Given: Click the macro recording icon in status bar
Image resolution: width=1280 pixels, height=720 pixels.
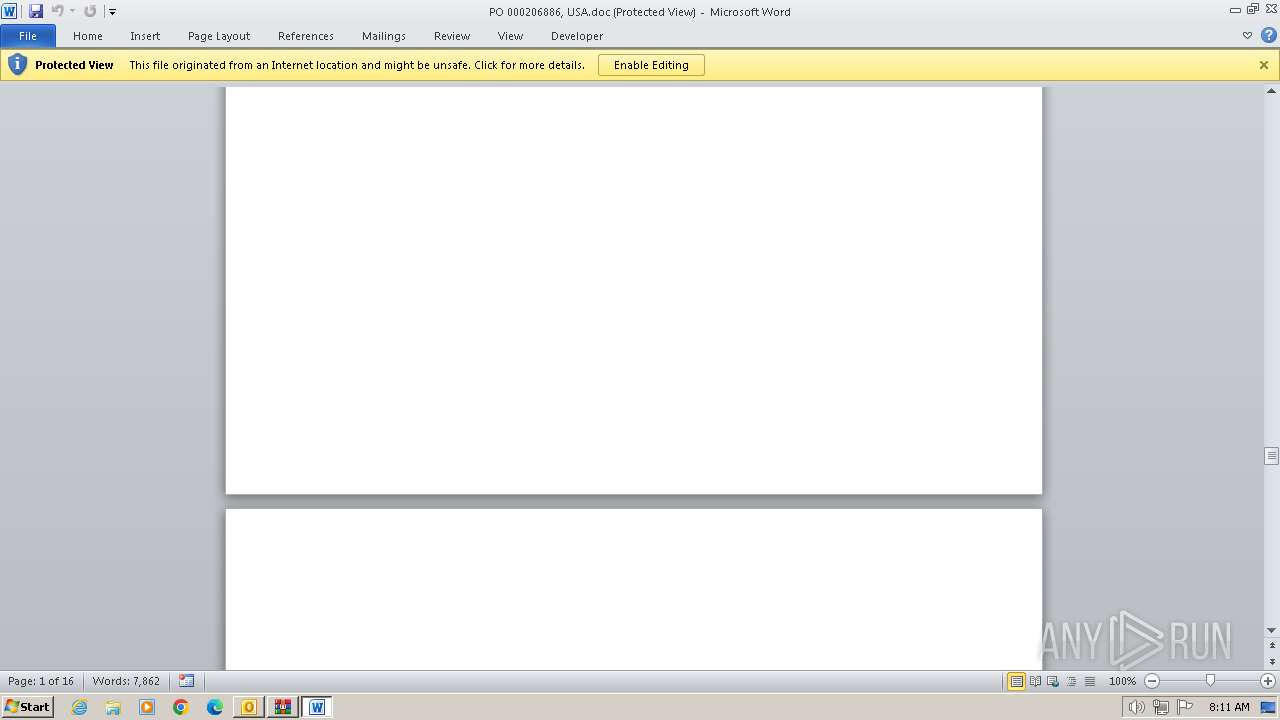Looking at the screenshot, I should click(187, 681).
